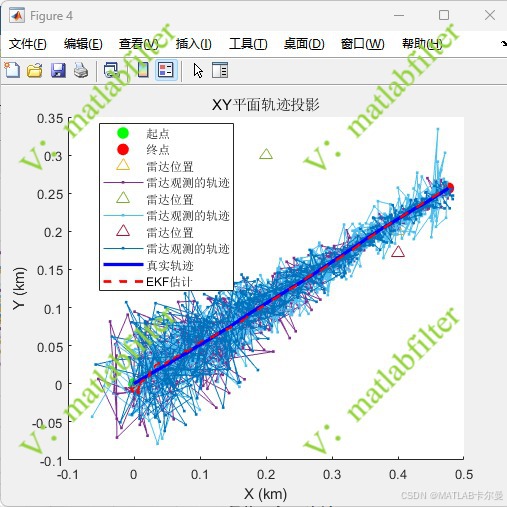Open the Property Inspector icon
The image size is (507, 507).
[x=220, y=70]
